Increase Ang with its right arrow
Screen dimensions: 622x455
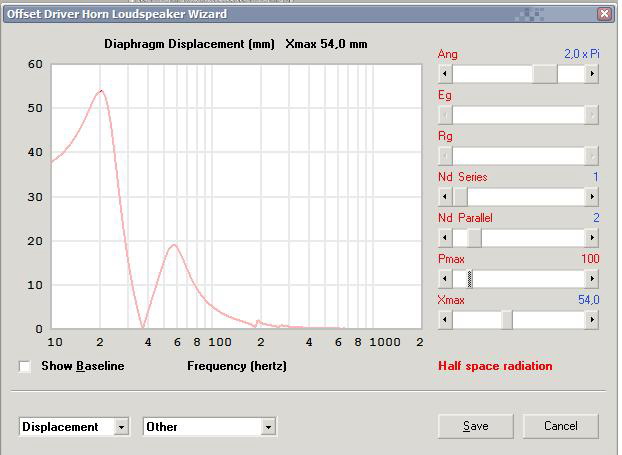pos(592,74)
